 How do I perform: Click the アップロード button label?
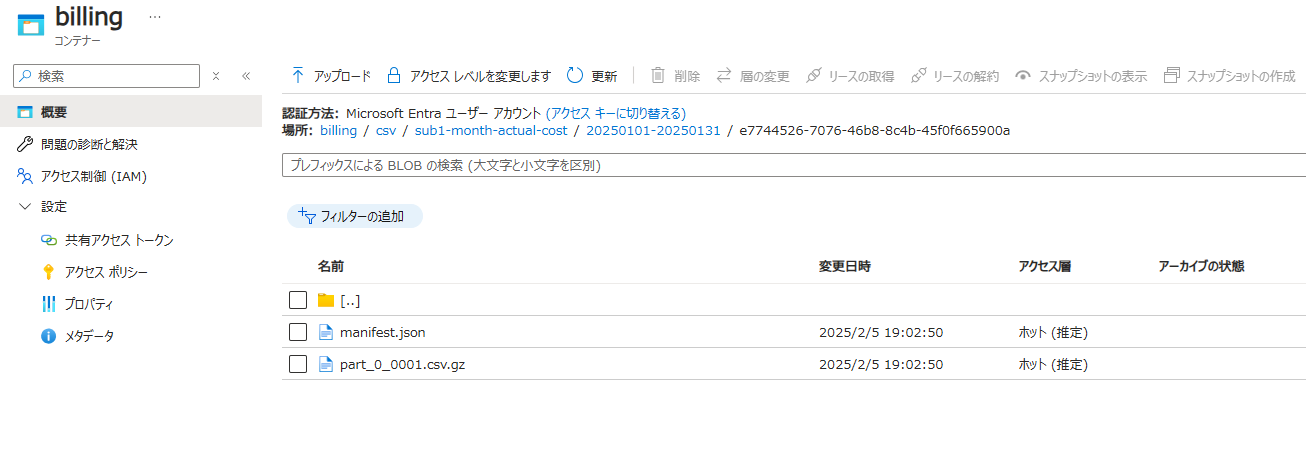(342, 76)
